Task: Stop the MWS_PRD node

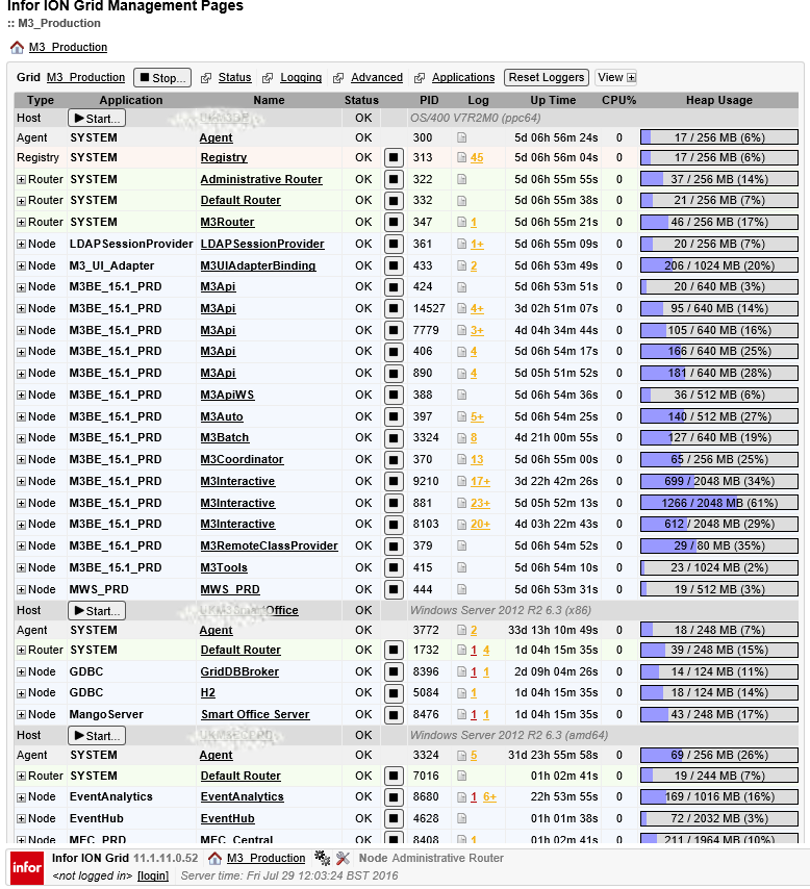Action: [393, 590]
